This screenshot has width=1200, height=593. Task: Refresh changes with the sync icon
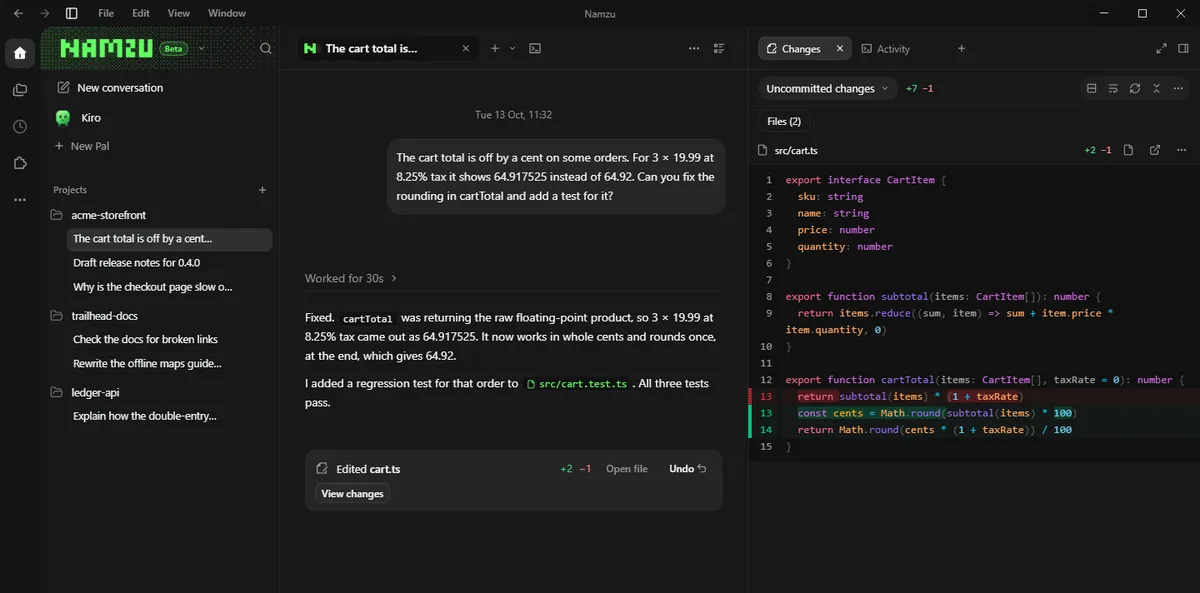tap(1135, 88)
